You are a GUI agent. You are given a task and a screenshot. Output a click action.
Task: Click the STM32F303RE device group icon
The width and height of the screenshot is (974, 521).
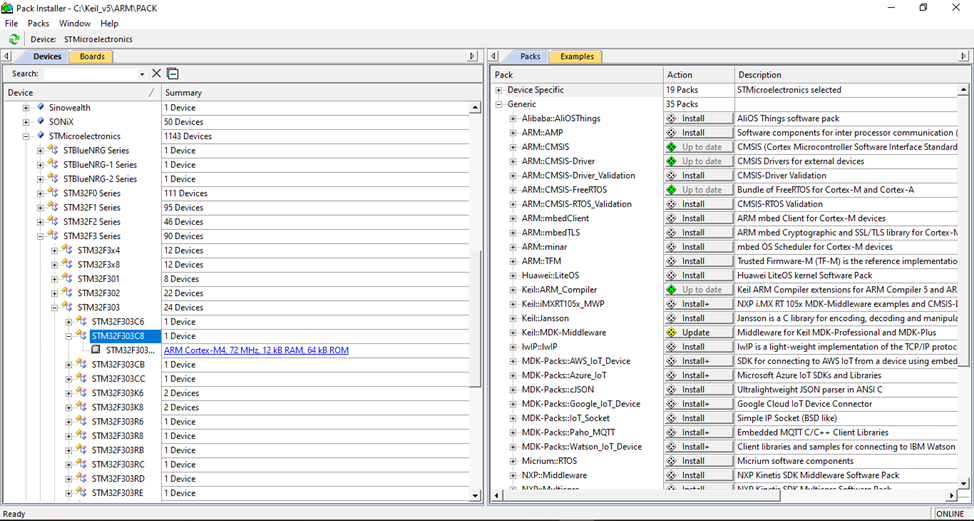[x=81, y=492]
